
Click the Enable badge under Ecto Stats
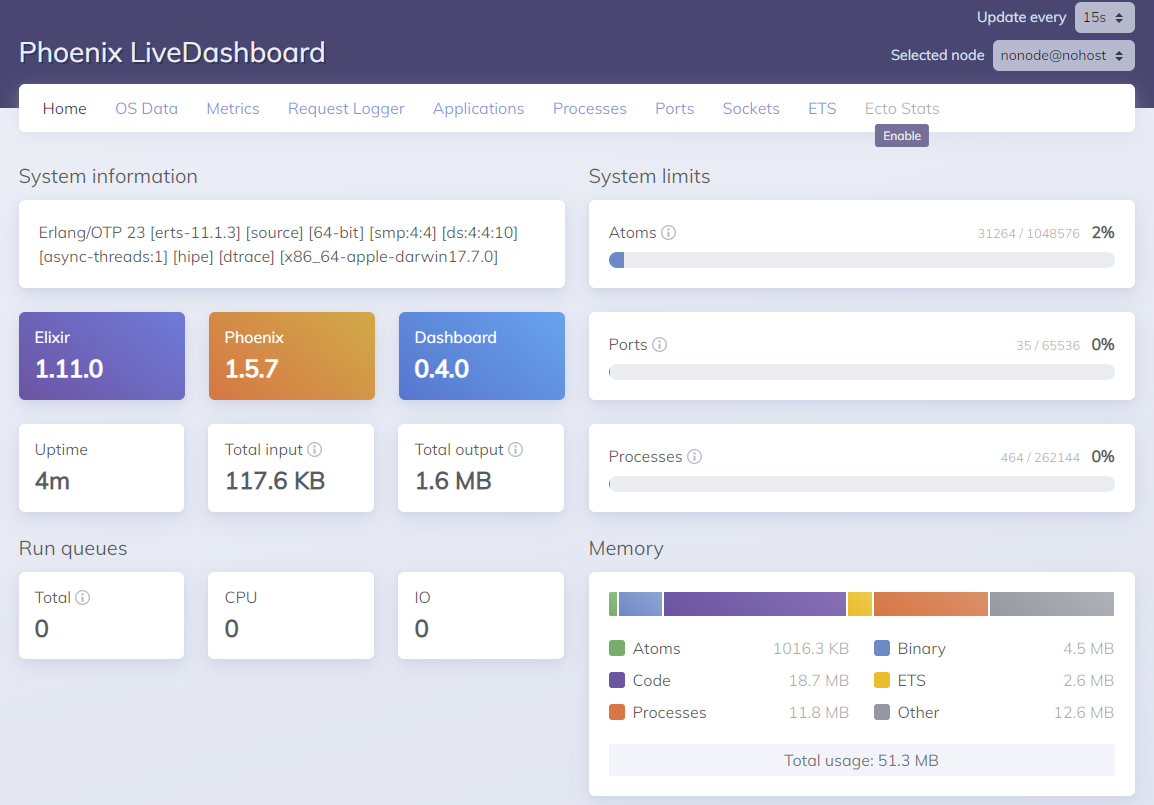pyautogui.click(x=902, y=135)
